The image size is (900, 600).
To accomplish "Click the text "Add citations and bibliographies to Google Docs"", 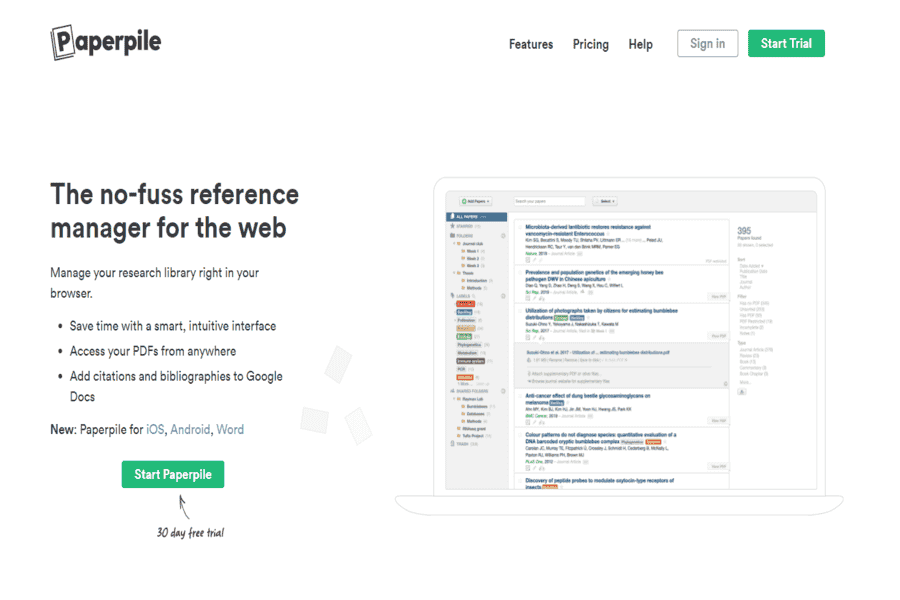I will pos(176,386).
